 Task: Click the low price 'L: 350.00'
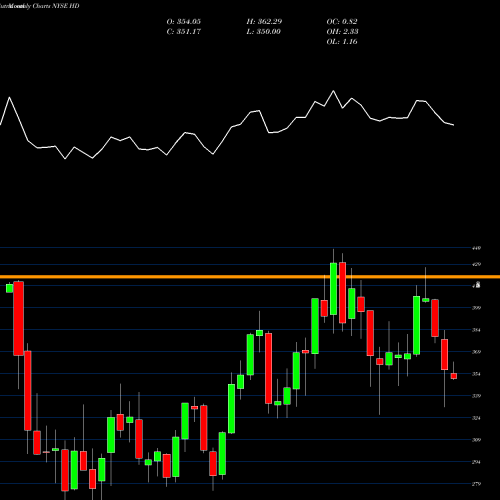[x=263, y=32]
